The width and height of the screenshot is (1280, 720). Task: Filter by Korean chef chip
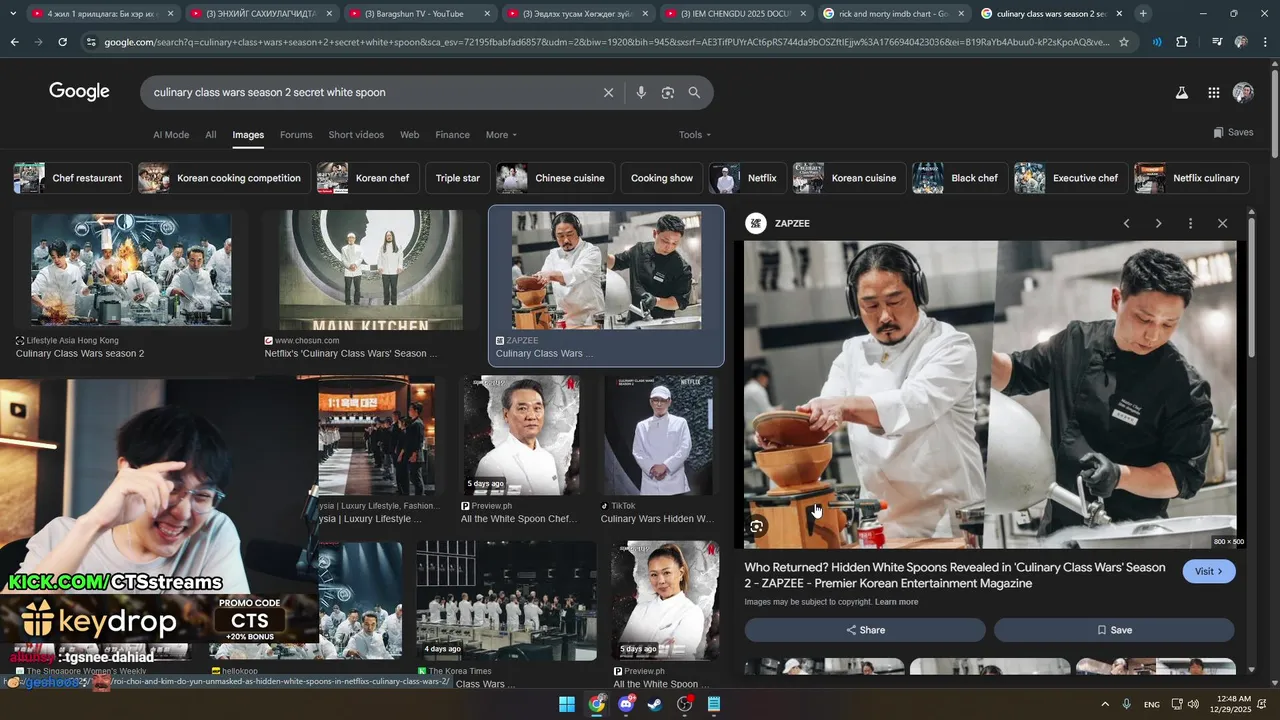pyautogui.click(x=367, y=178)
